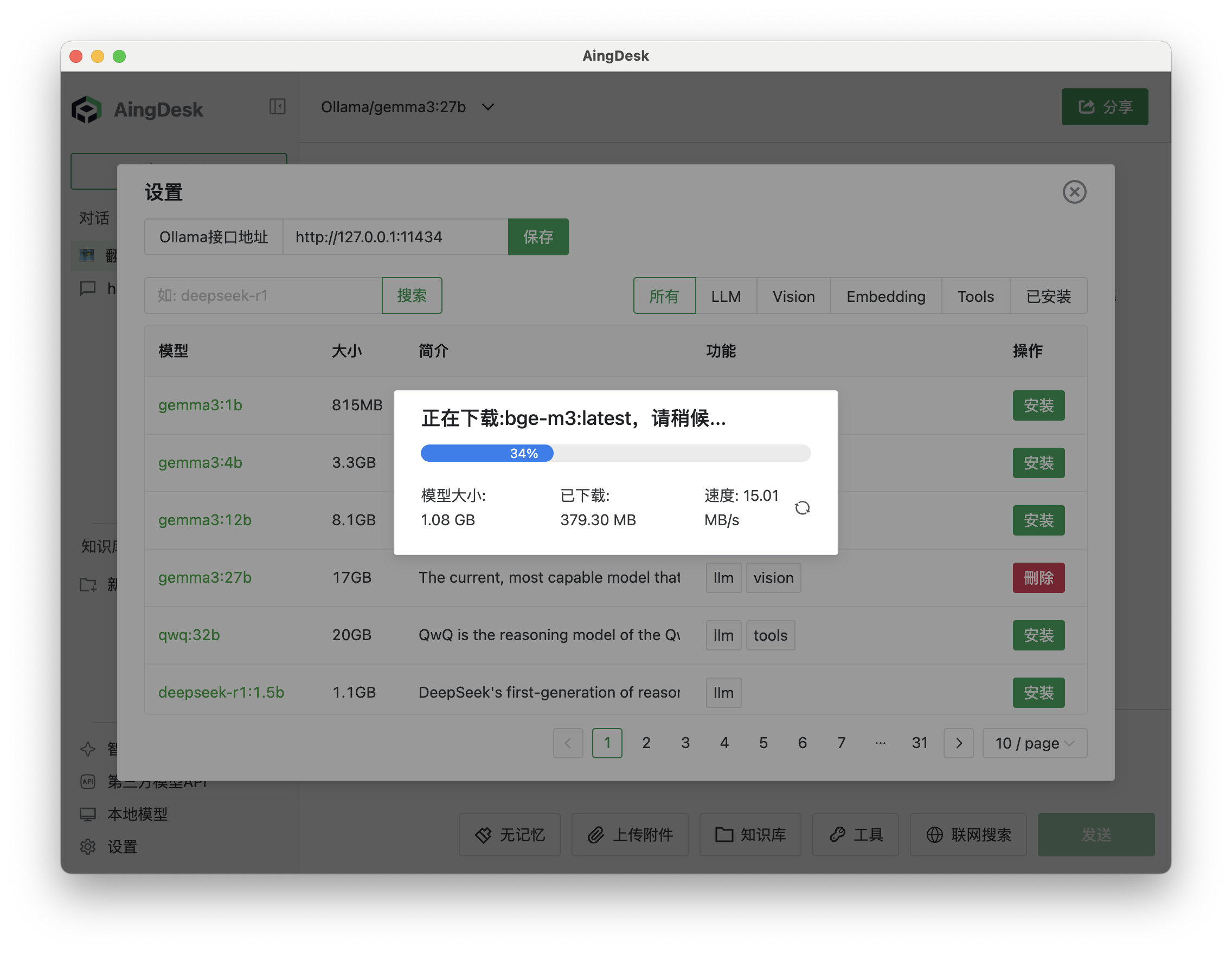Image resolution: width=1232 pixels, height=954 pixels.
Task: Click the refresh icon in download dialog
Action: [801, 508]
